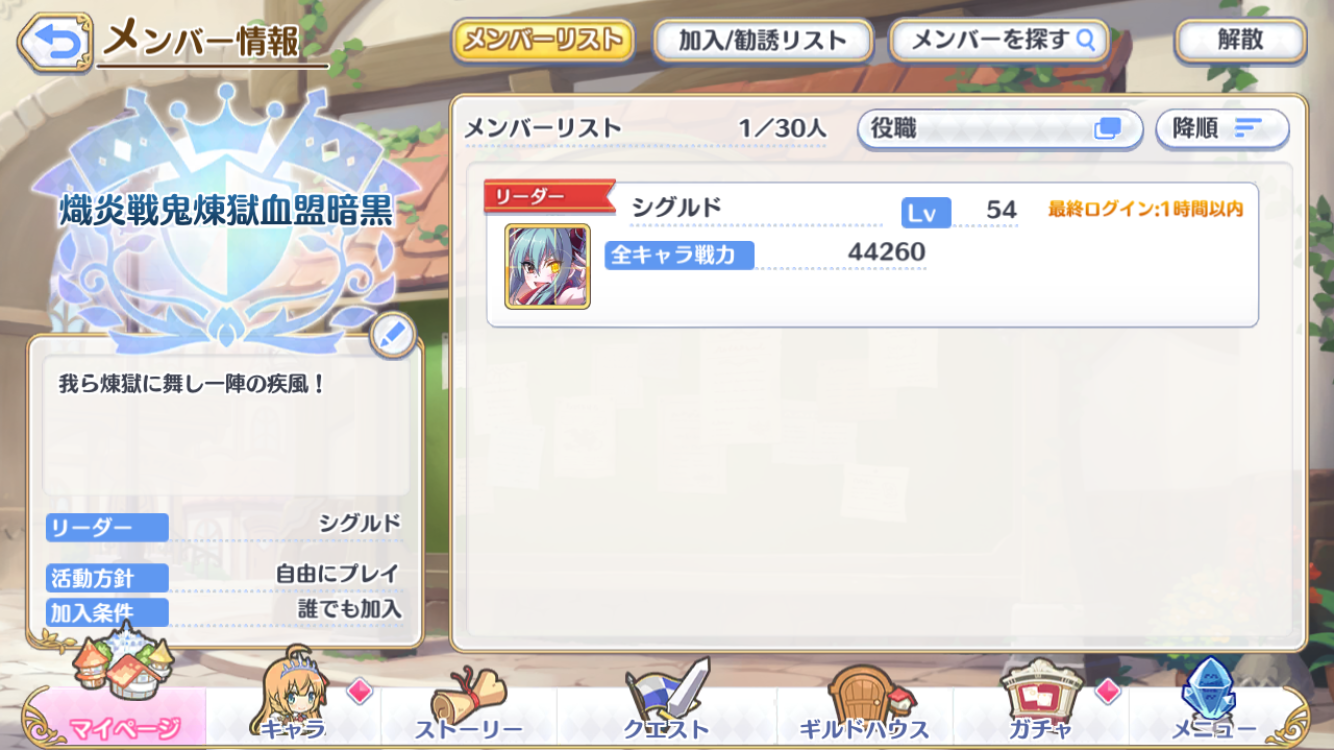1334x750 pixels.
Task: Click the メンバーを探す search button
Action: (x=1000, y=41)
